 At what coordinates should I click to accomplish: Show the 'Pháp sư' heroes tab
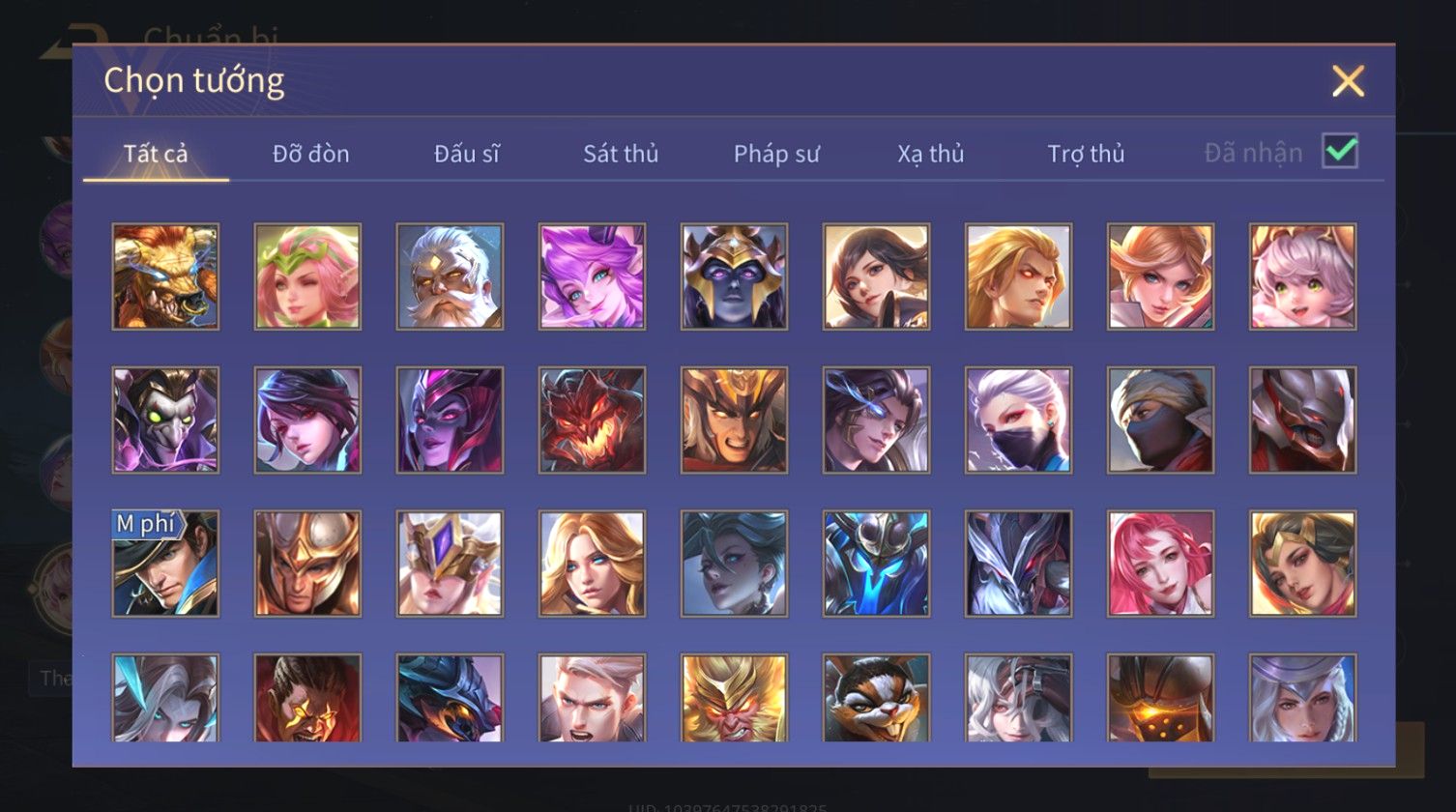click(x=776, y=154)
